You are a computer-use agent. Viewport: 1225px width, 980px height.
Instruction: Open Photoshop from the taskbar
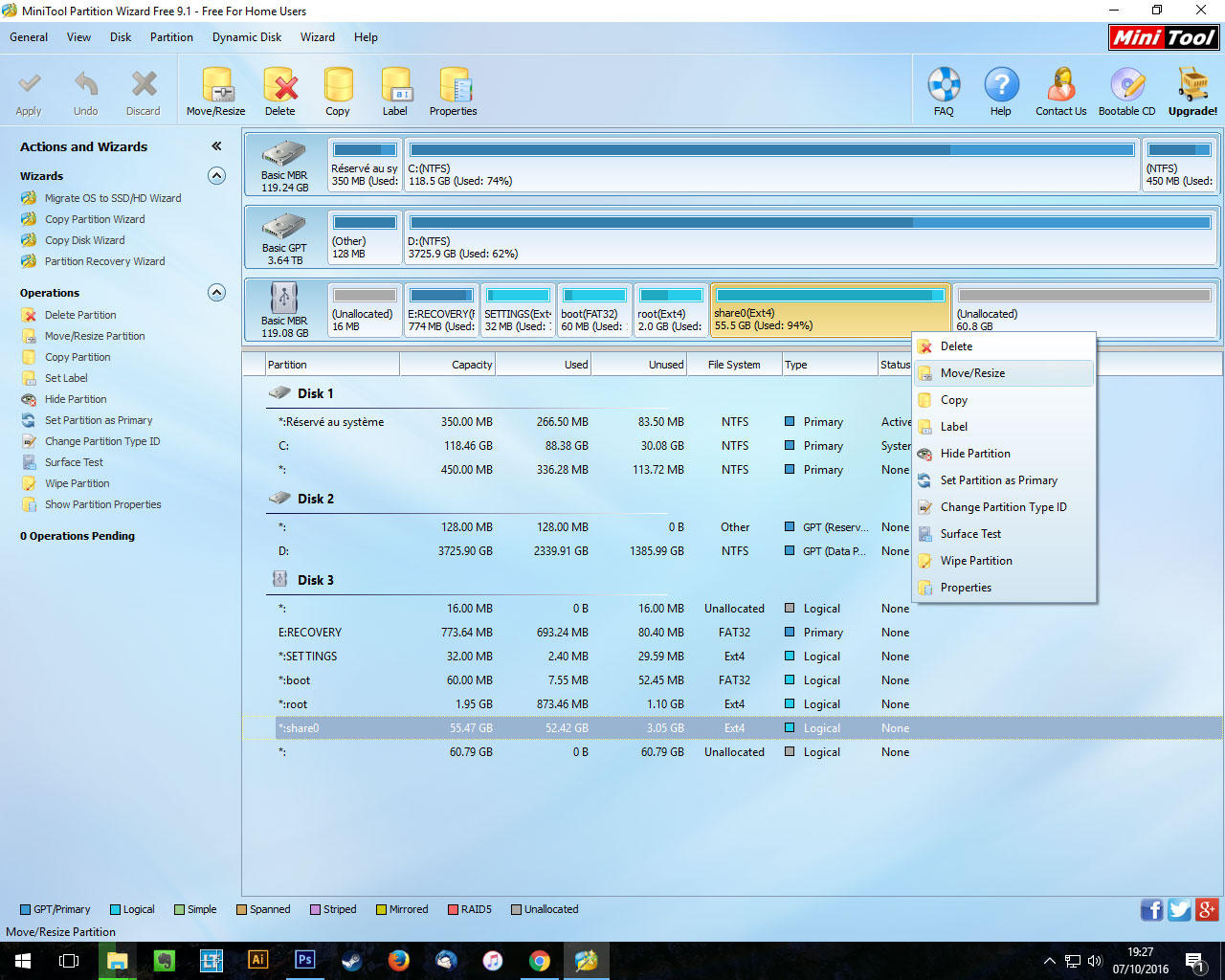(x=305, y=960)
